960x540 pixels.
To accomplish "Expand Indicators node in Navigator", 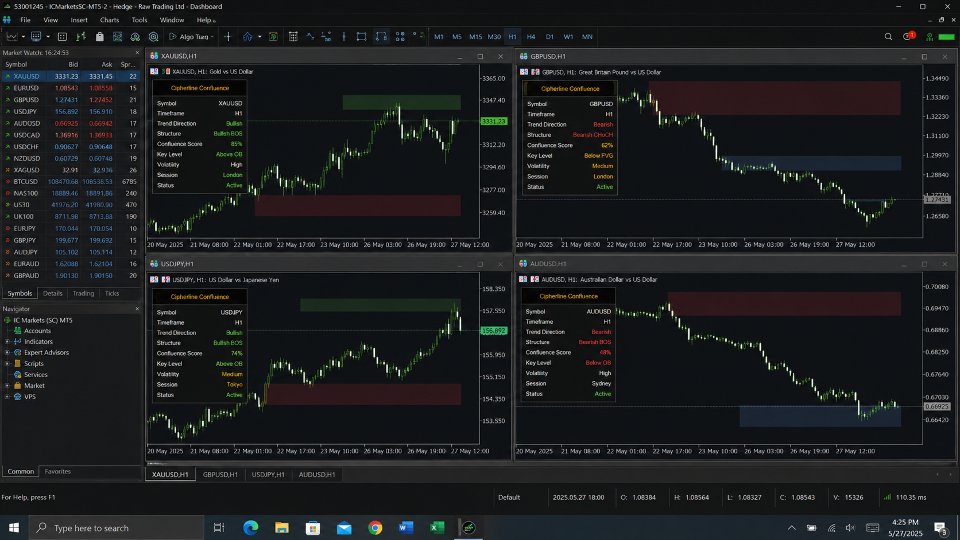I will tap(7, 342).
